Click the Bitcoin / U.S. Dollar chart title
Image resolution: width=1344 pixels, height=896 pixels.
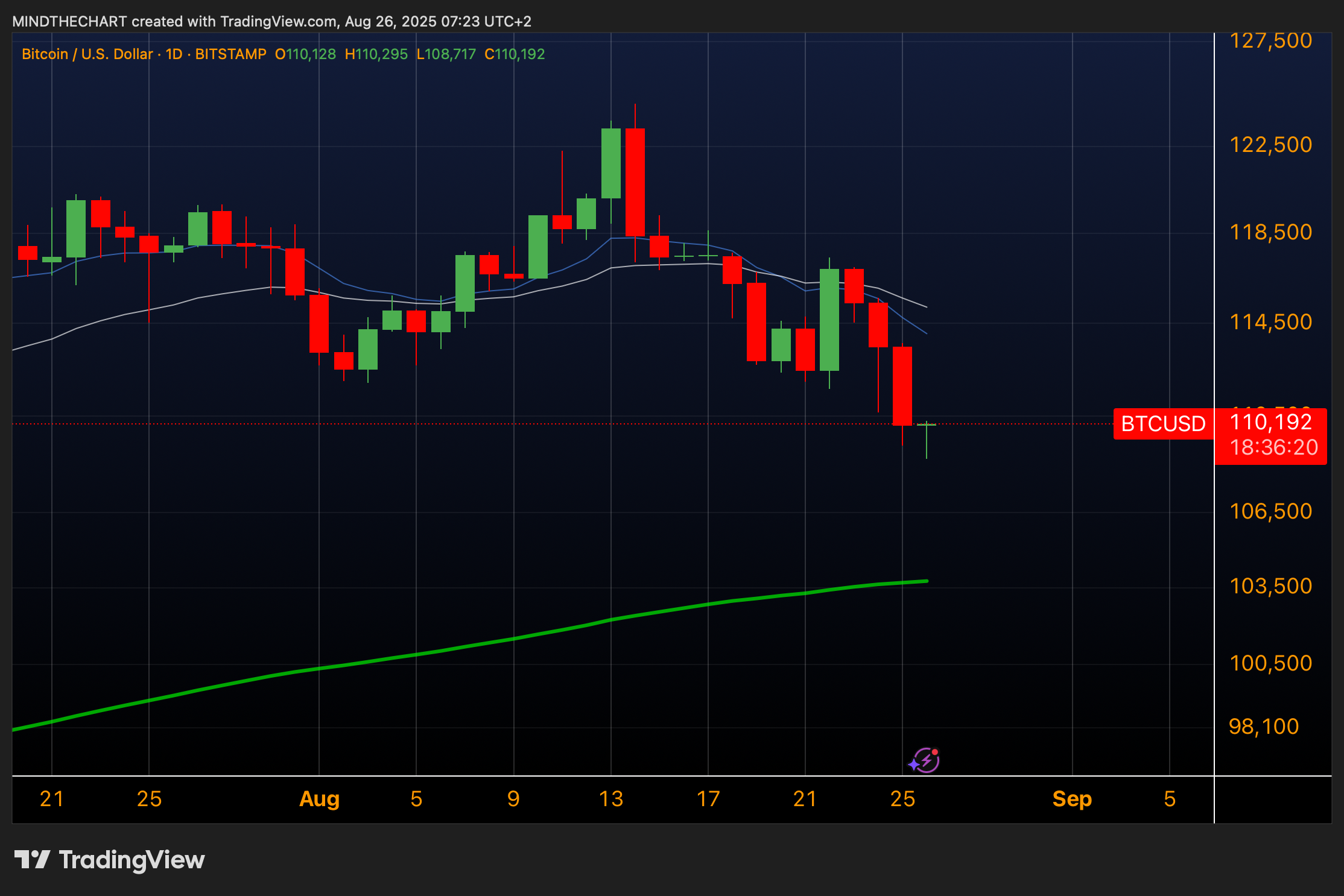[x=87, y=54]
